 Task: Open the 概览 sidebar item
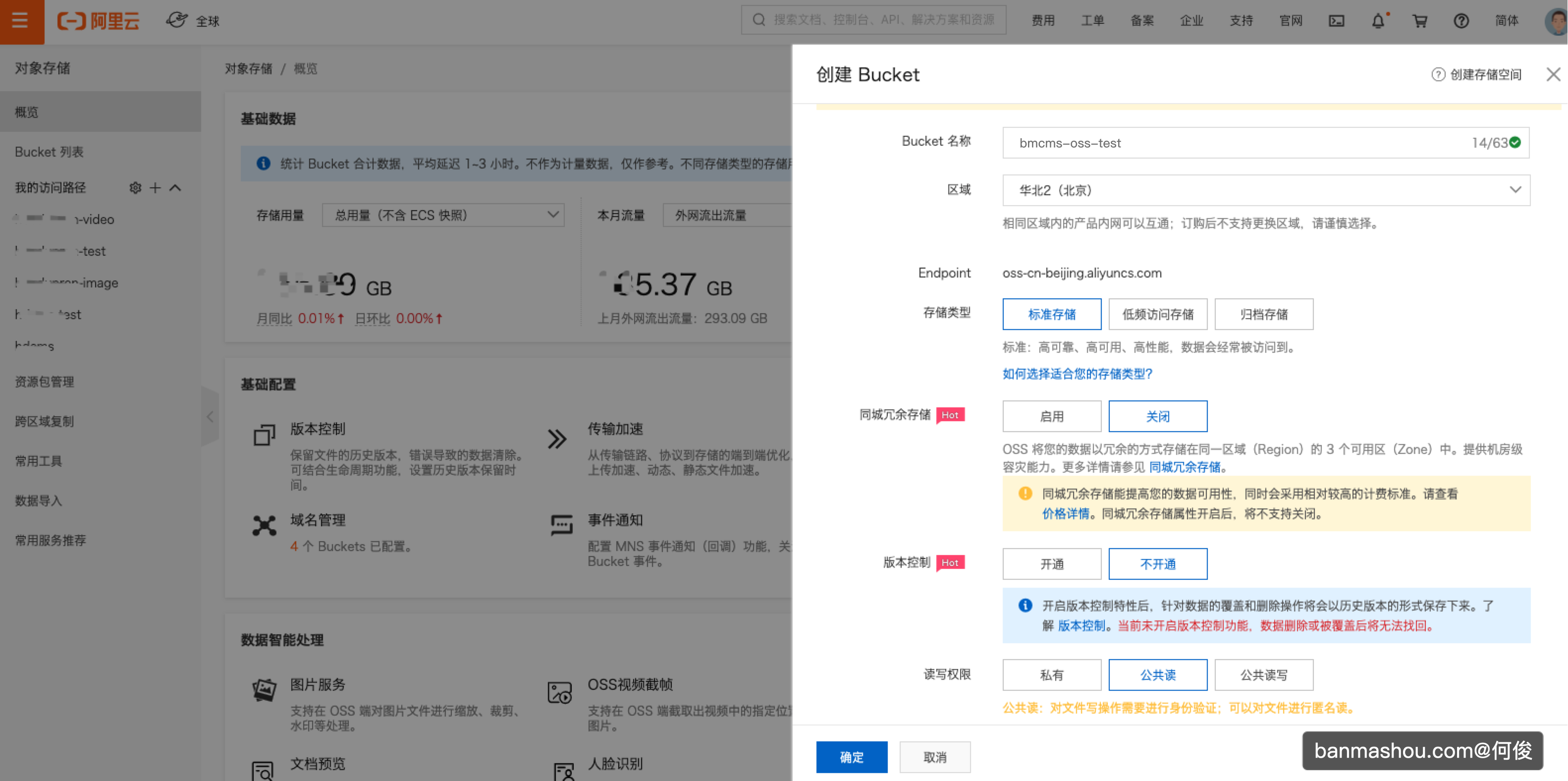click(101, 112)
